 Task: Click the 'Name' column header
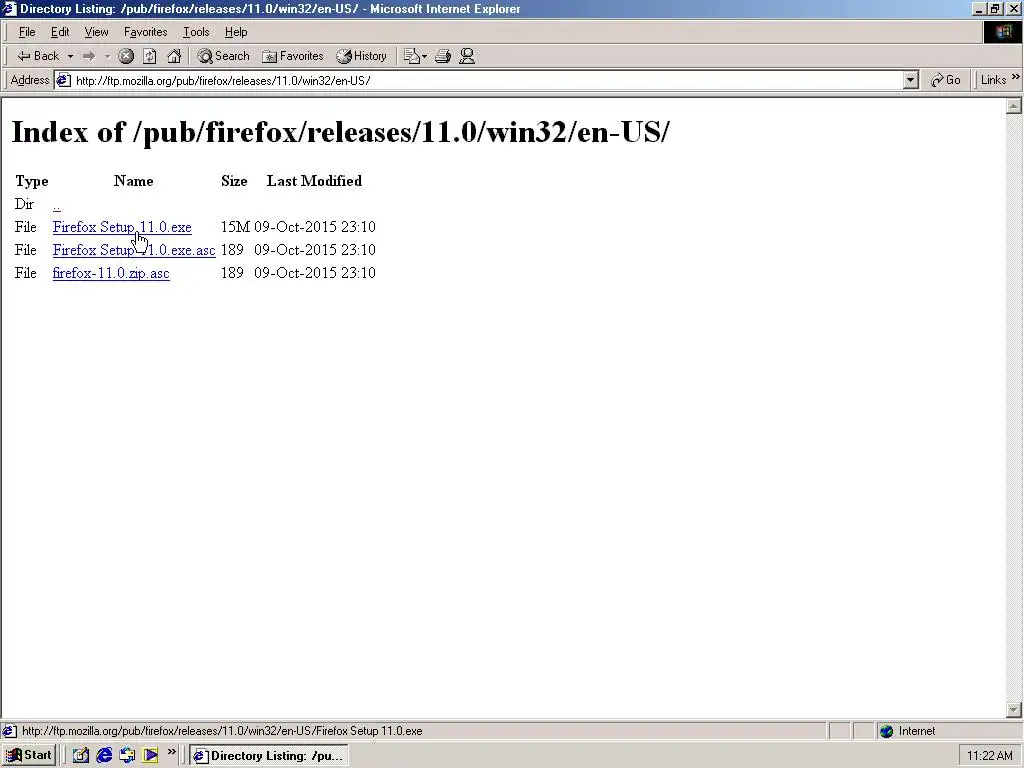(133, 181)
